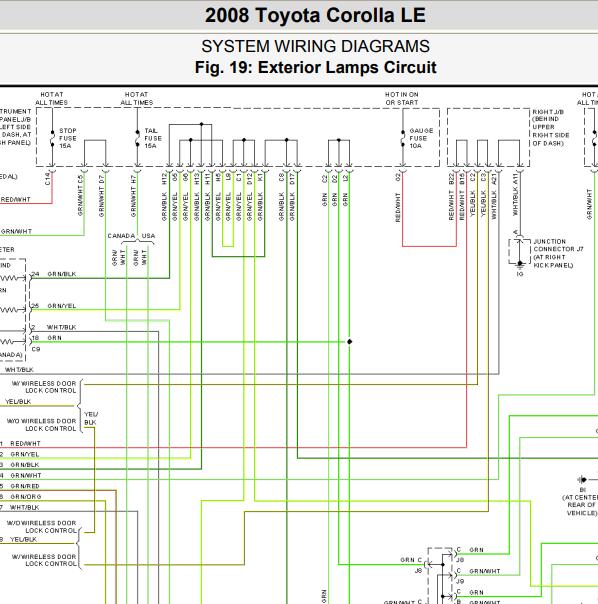598x604 pixels.
Task: Click the '1 RED/WHT' terminal label
Action: click(20, 444)
